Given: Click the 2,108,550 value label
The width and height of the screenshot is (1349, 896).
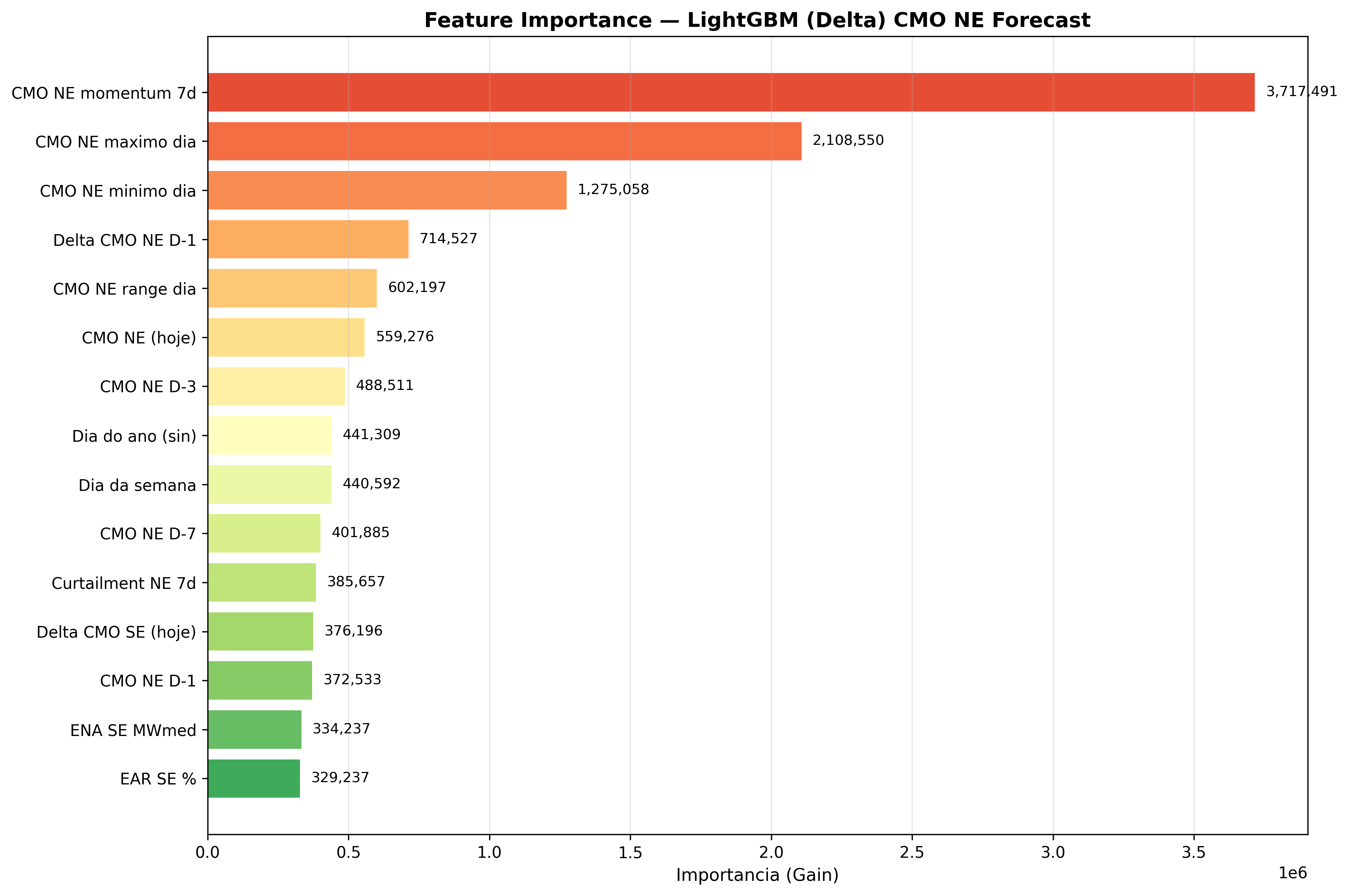Looking at the screenshot, I should [x=848, y=141].
